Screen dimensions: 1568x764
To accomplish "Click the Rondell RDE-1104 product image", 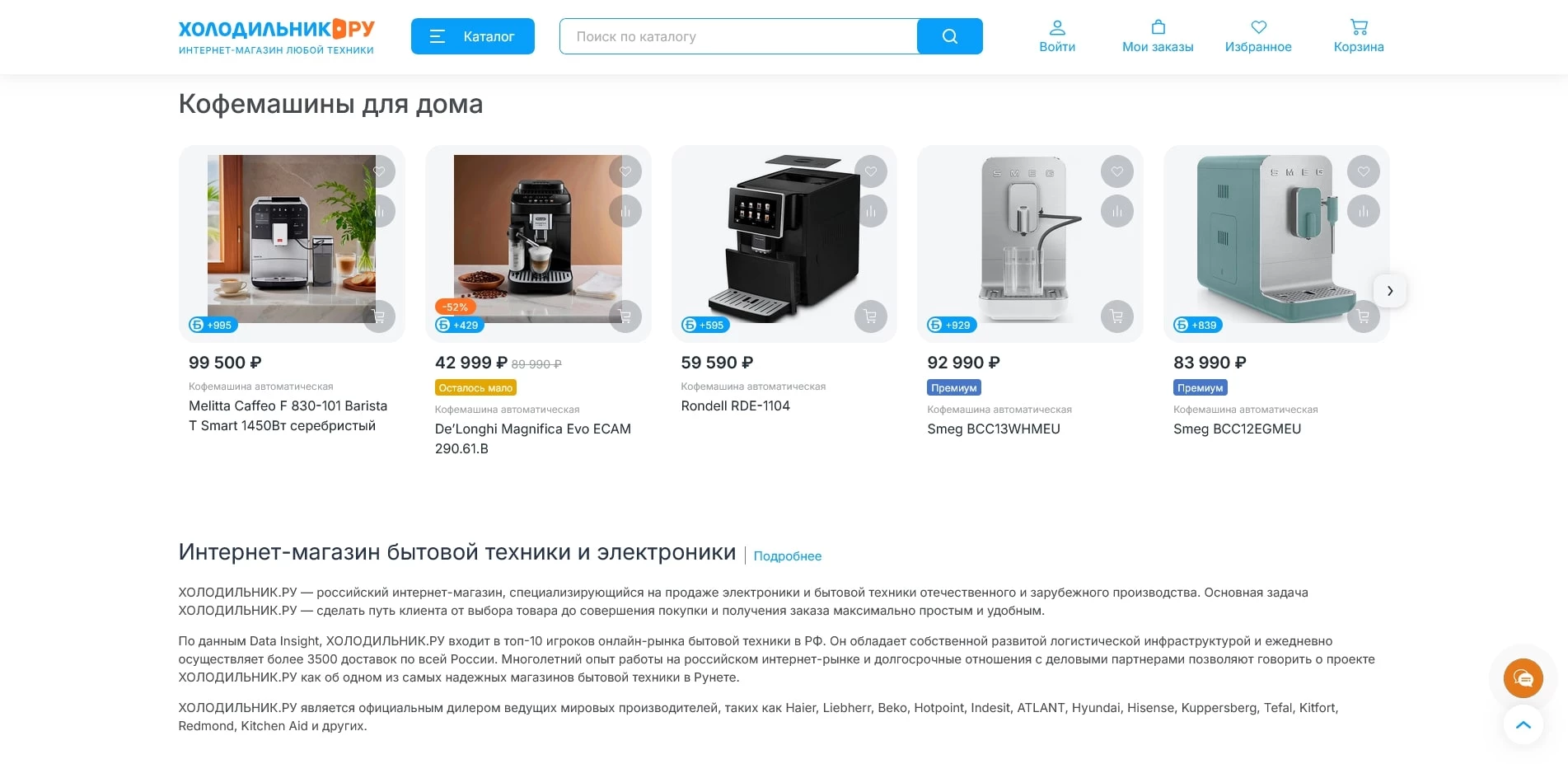I will click(784, 239).
